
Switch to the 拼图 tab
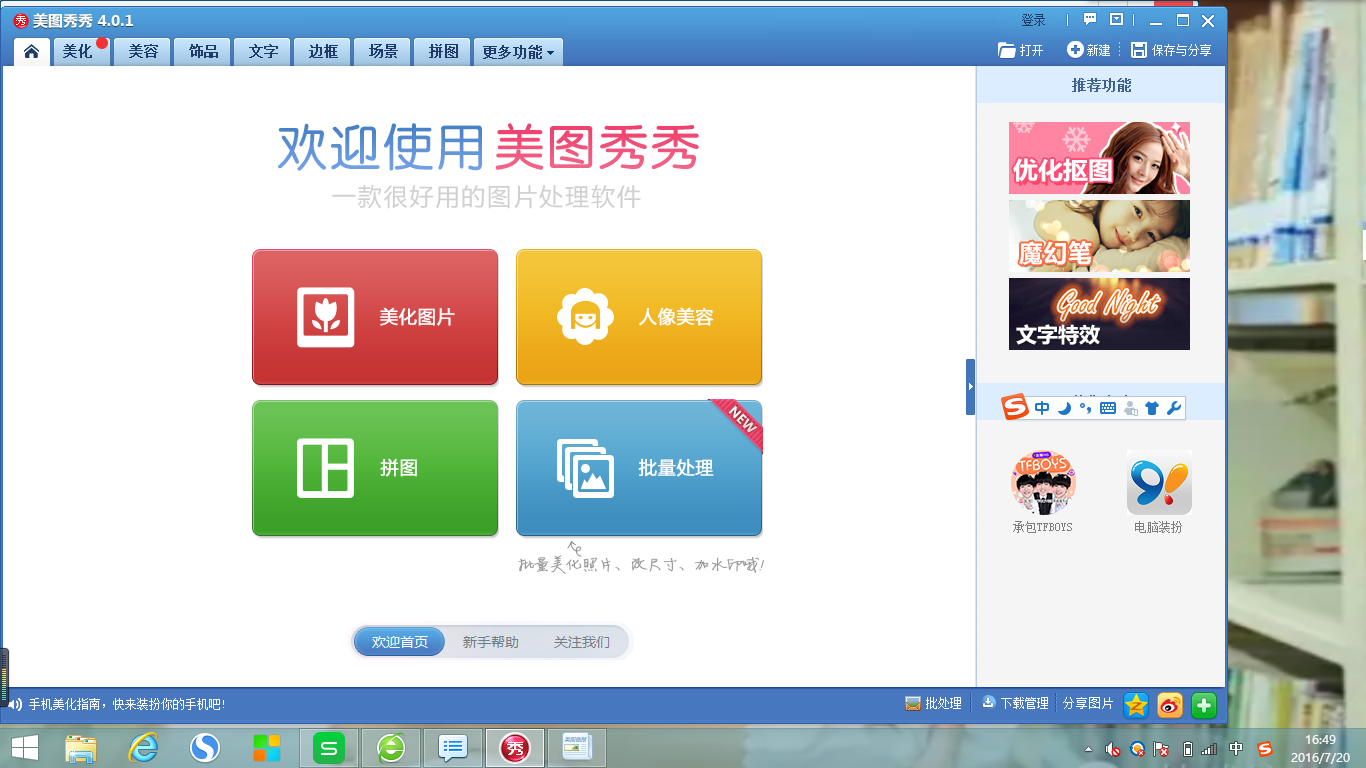click(443, 51)
